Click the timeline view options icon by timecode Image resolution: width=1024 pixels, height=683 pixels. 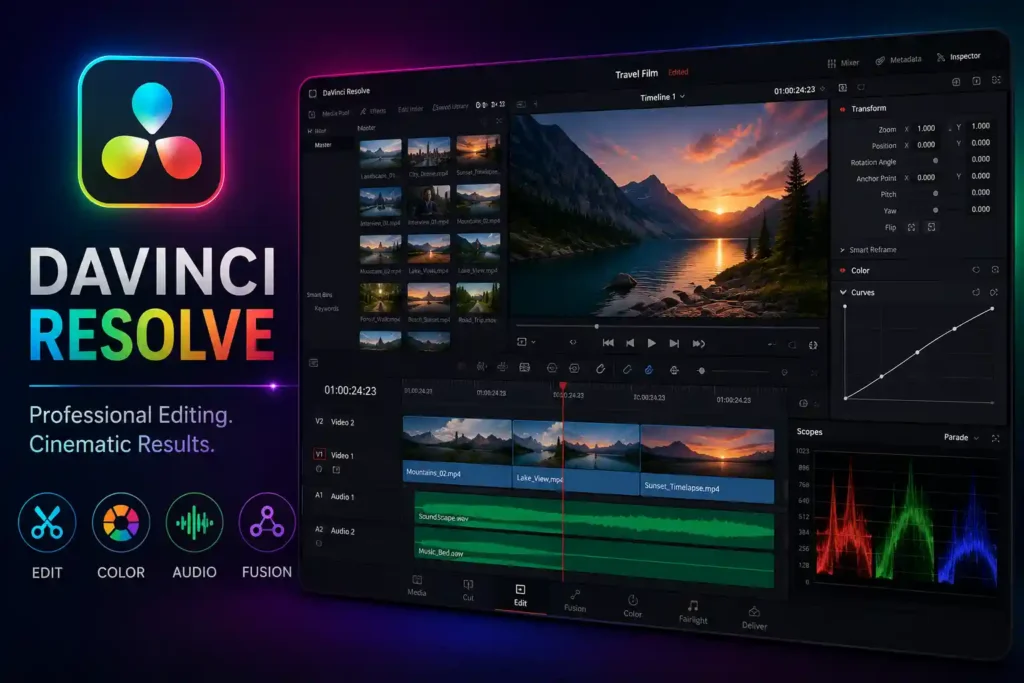click(x=313, y=362)
